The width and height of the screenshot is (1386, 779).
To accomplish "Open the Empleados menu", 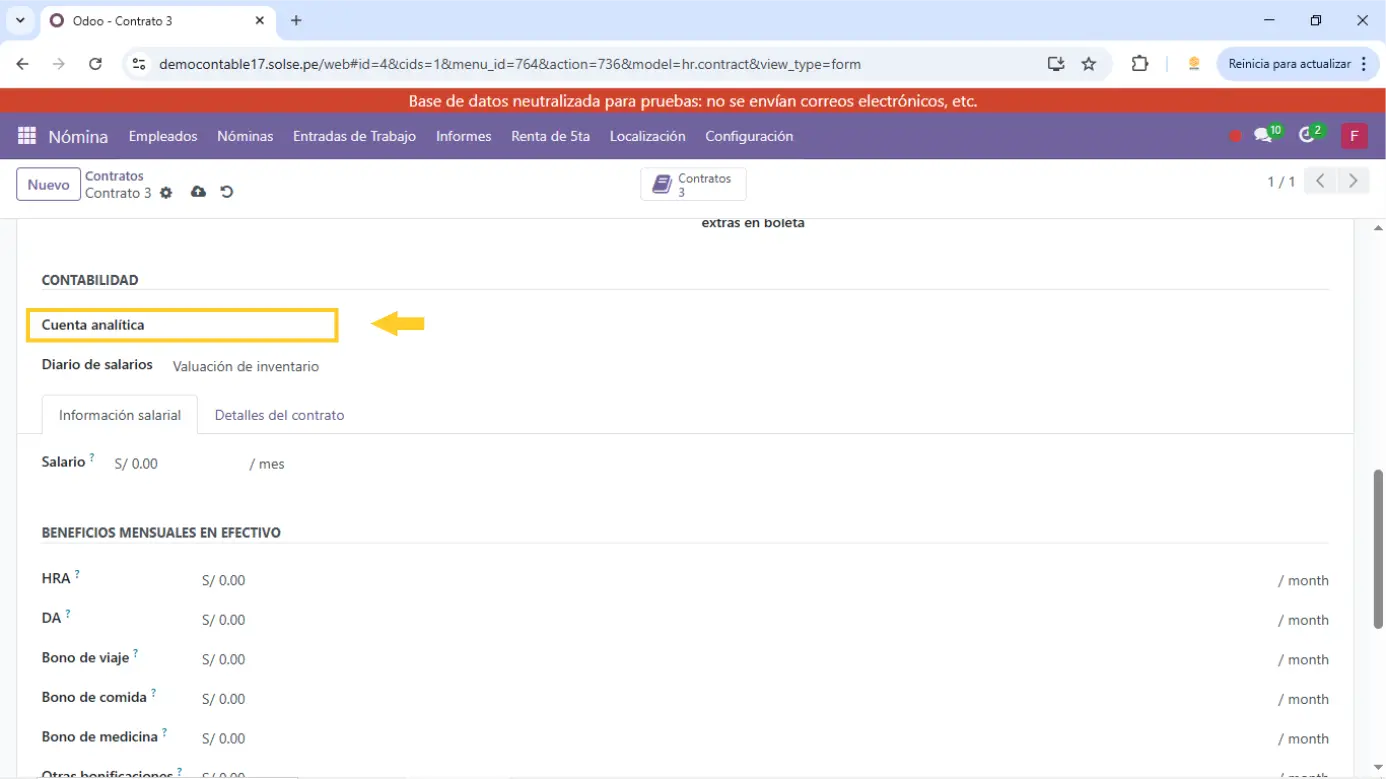I will (x=163, y=136).
